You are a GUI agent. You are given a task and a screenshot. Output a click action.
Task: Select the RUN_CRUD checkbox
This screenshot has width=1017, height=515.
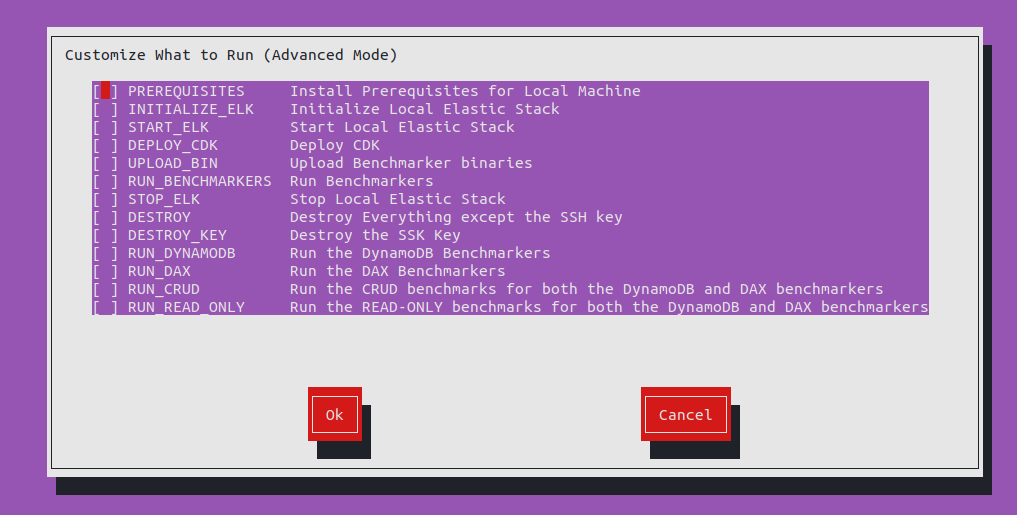pos(105,289)
